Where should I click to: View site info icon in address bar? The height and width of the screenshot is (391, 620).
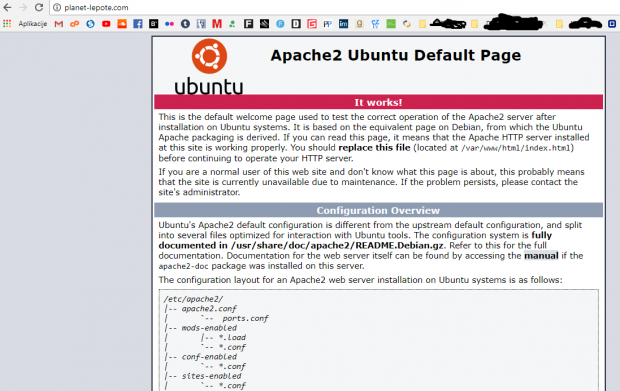tap(57, 8)
